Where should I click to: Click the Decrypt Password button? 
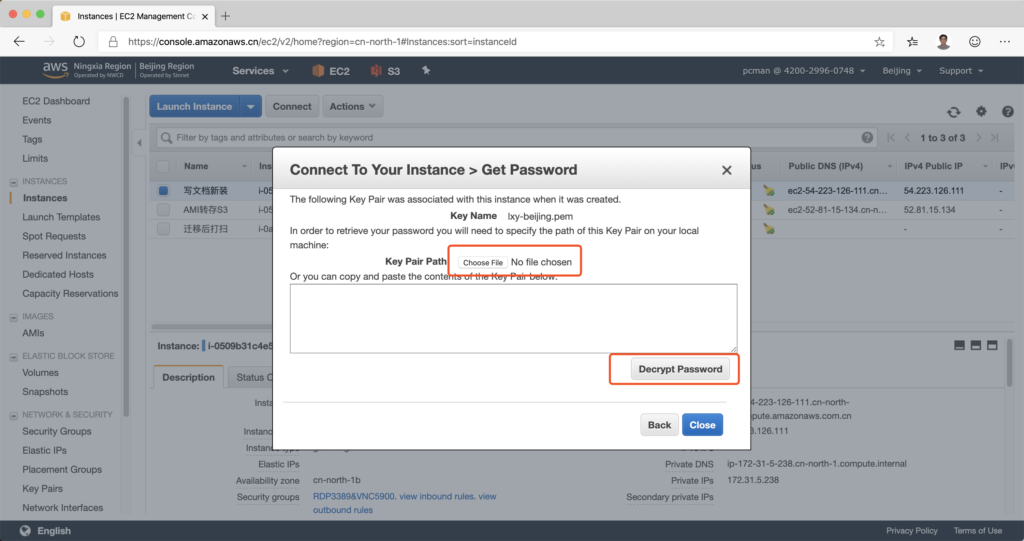pos(680,369)
